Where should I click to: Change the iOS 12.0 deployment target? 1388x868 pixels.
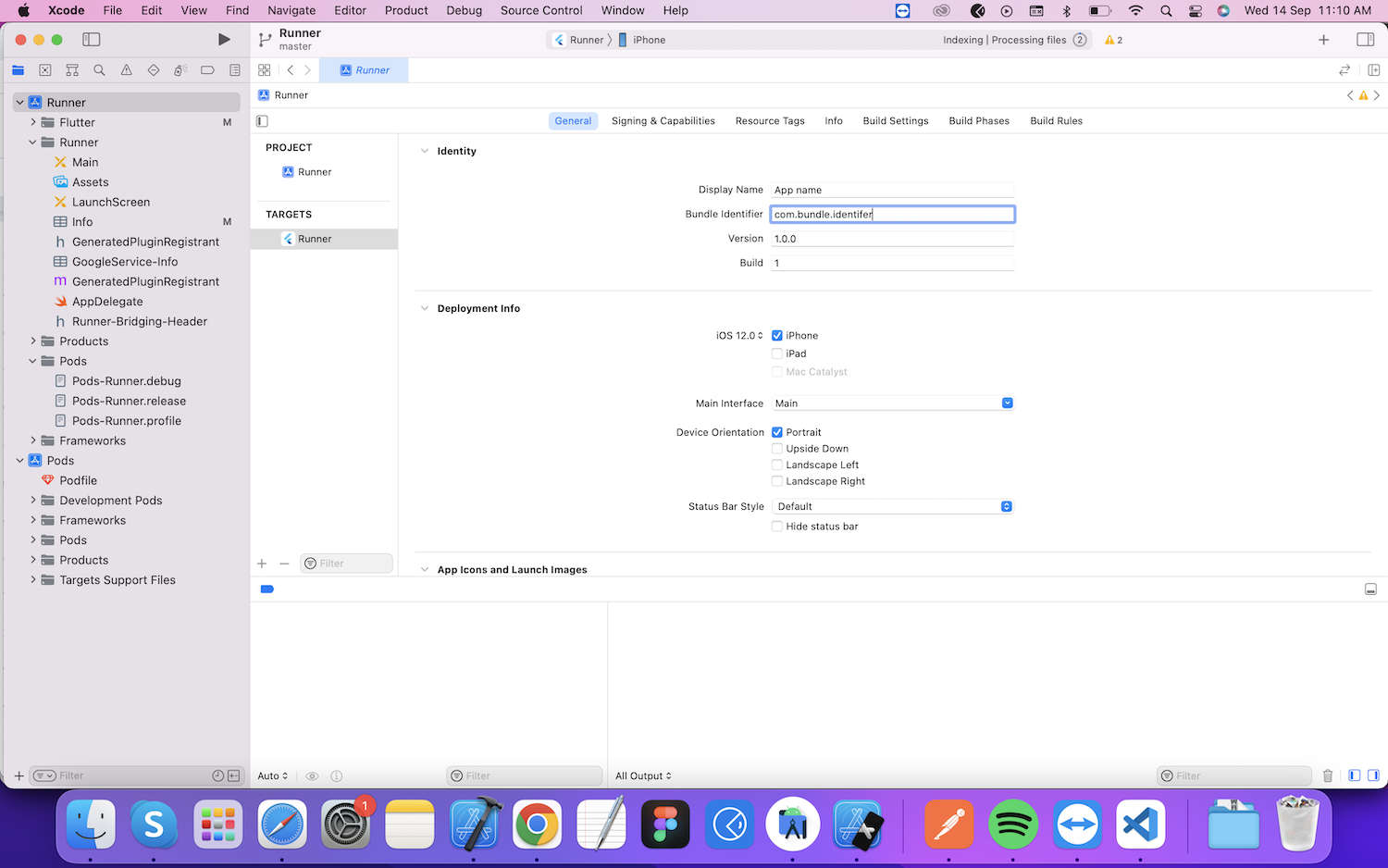tap(739, 336)
